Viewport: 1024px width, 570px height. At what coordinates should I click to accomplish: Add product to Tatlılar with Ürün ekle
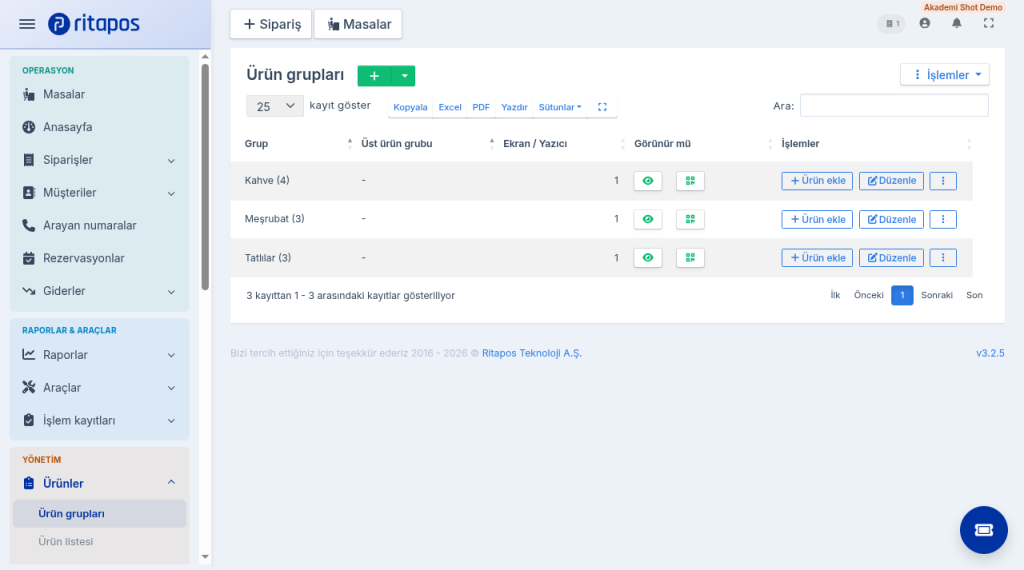tap(817, 258)
